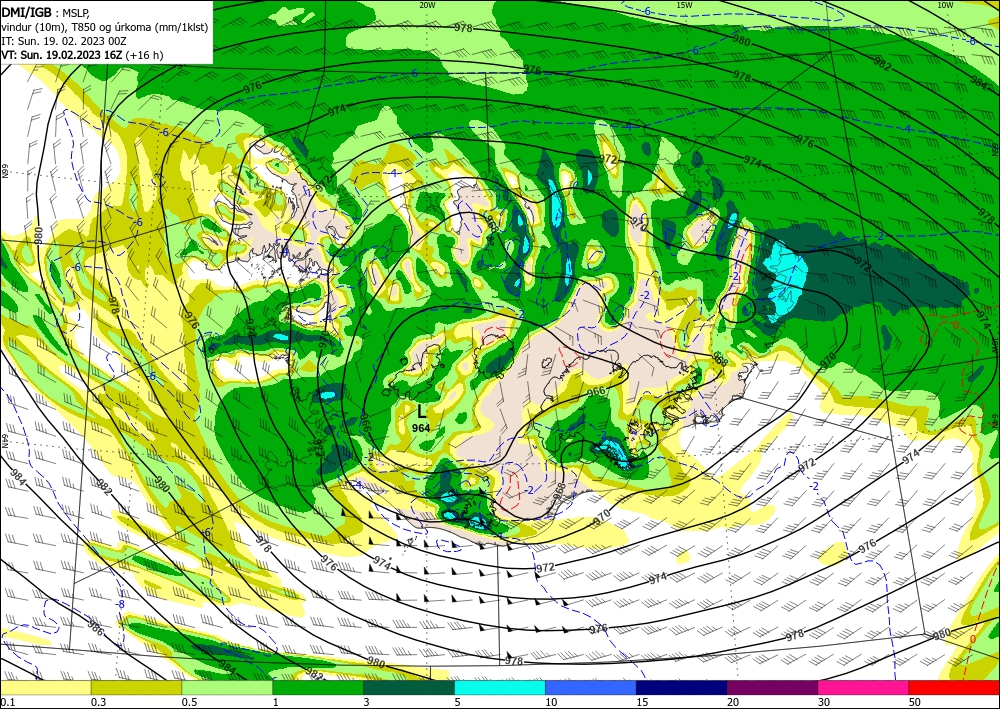Click the "50" legend scale value
This screenshot has height=709, width=1000.
pyautogui.click(x=915, y=702)
